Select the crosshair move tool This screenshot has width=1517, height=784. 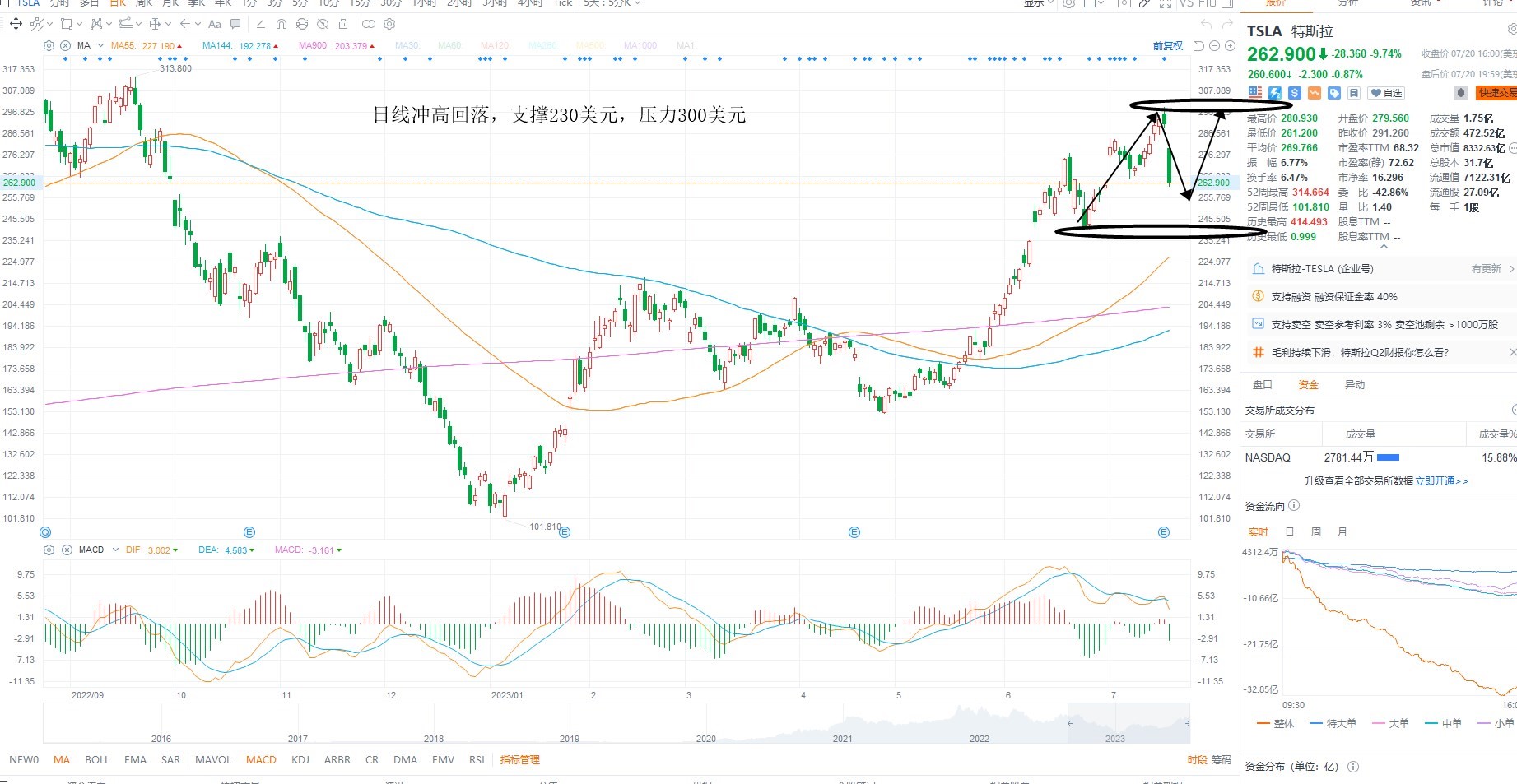(16, 24)
